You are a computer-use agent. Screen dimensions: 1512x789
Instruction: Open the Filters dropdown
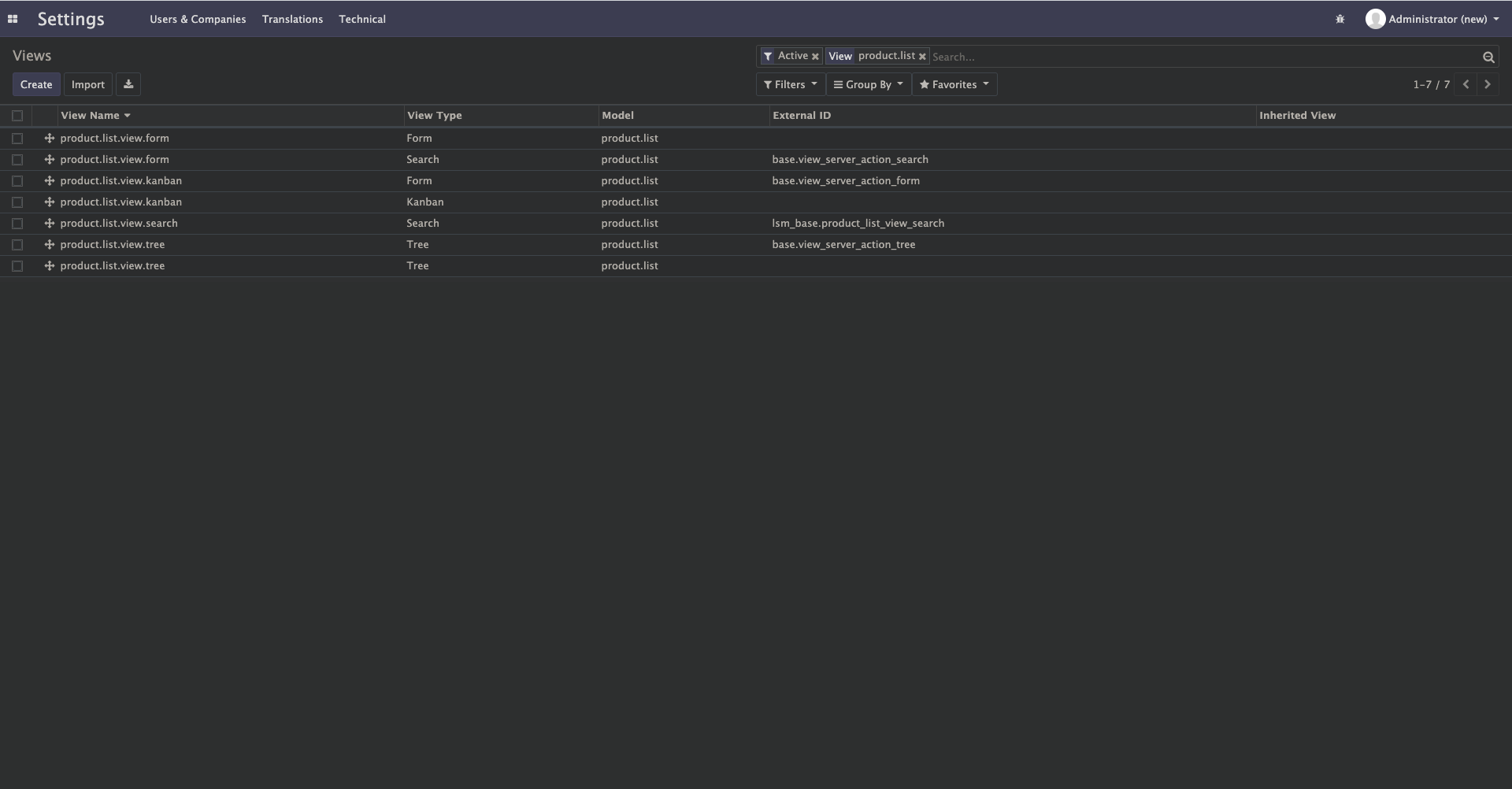click(789, 84)
